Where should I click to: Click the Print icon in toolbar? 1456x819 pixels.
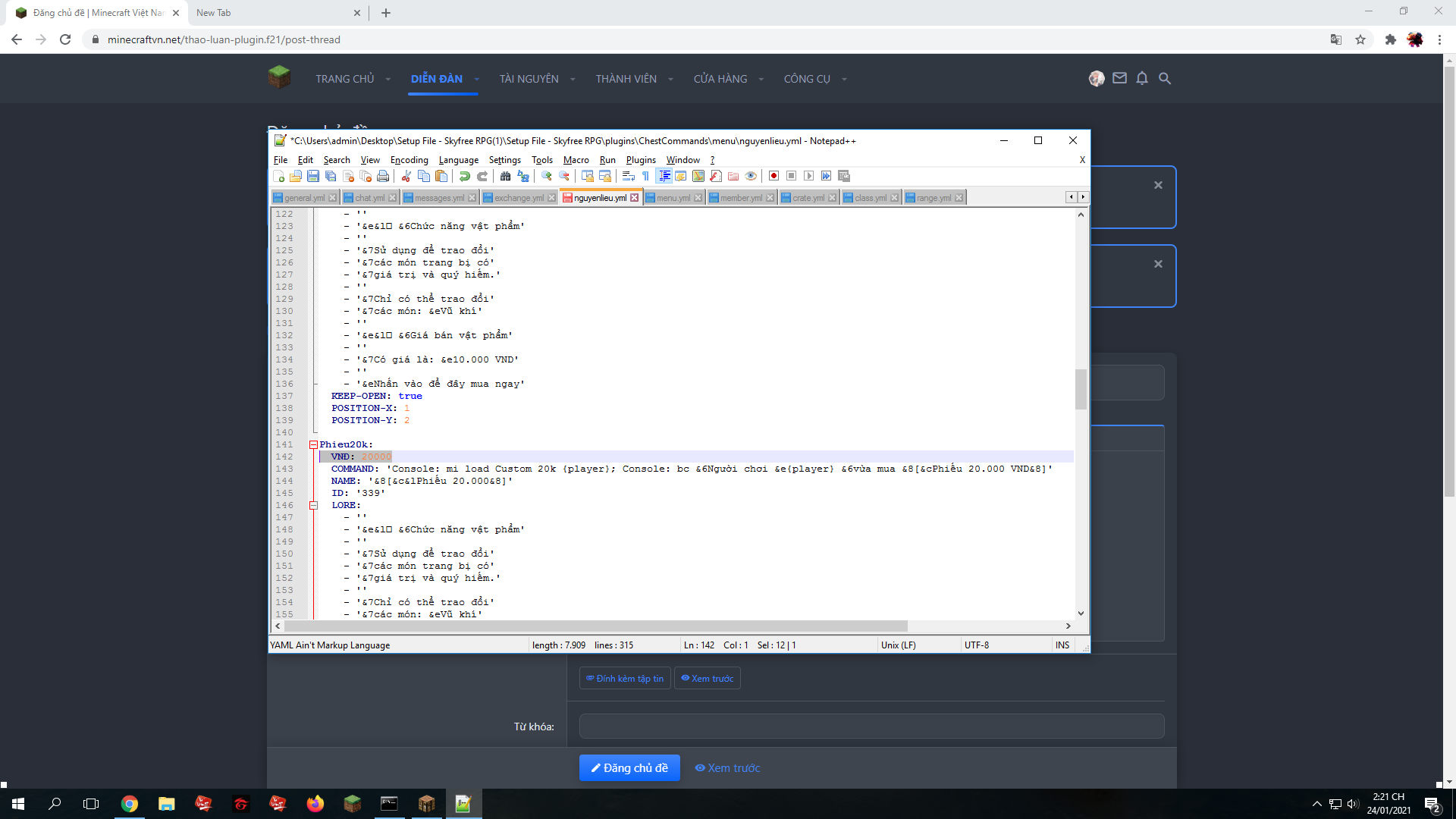[383, 176]
